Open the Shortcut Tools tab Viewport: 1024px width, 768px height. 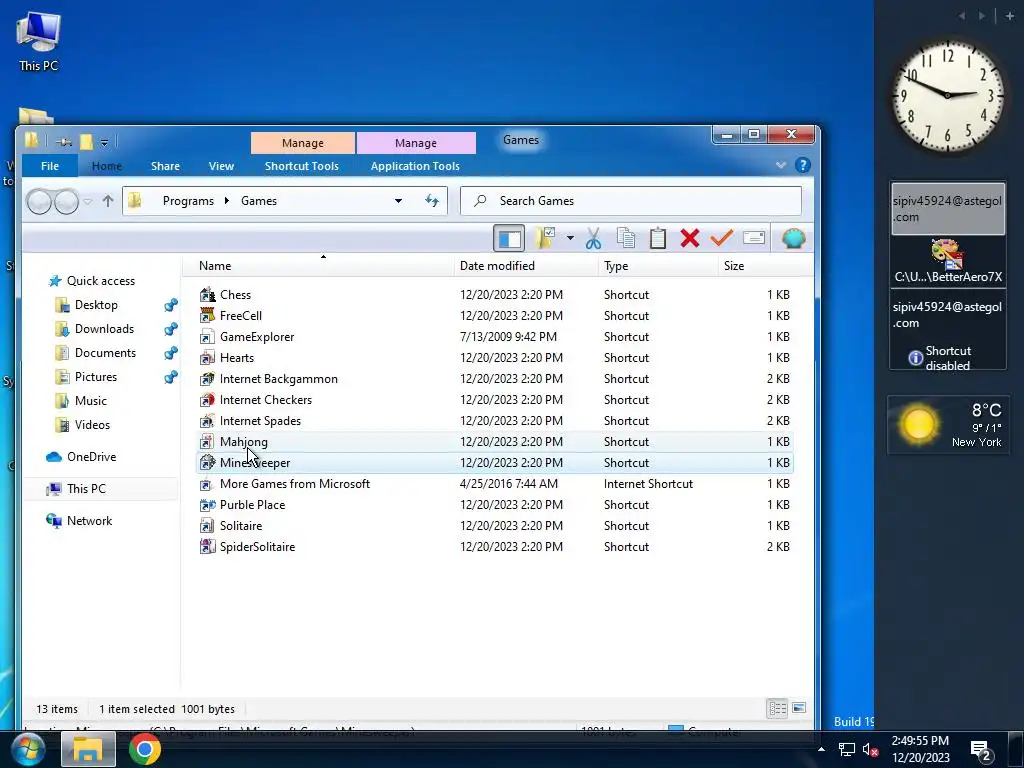click(x=302, y=166)
